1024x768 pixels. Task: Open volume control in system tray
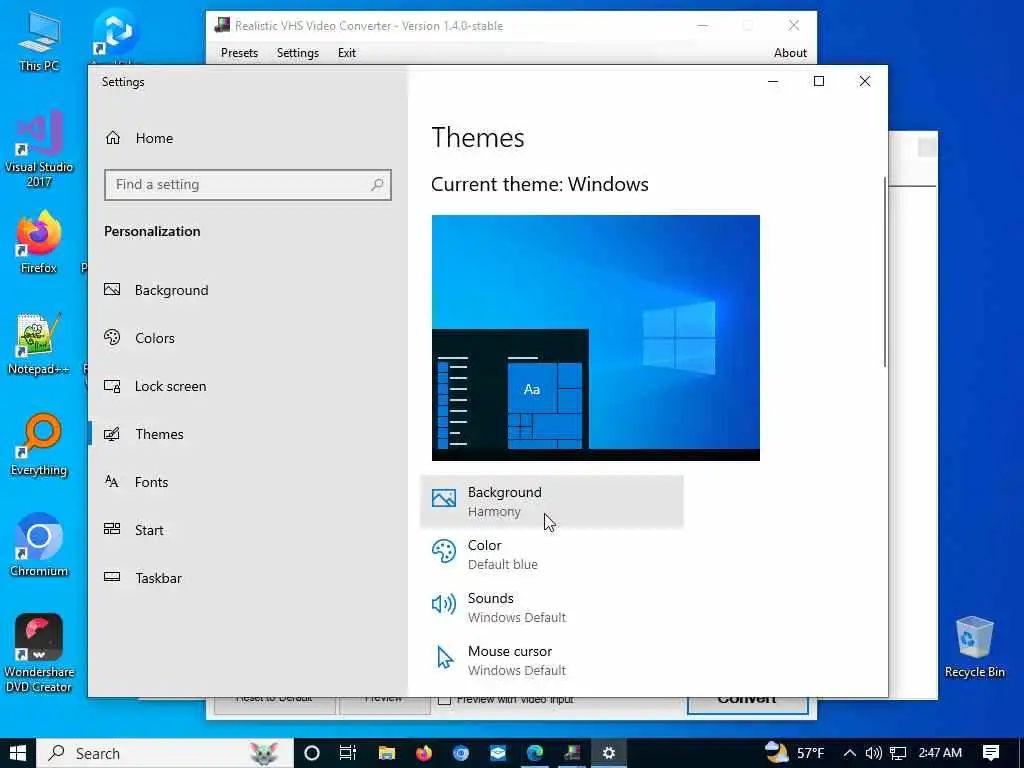pyautogui.click(x=873, y=753)
